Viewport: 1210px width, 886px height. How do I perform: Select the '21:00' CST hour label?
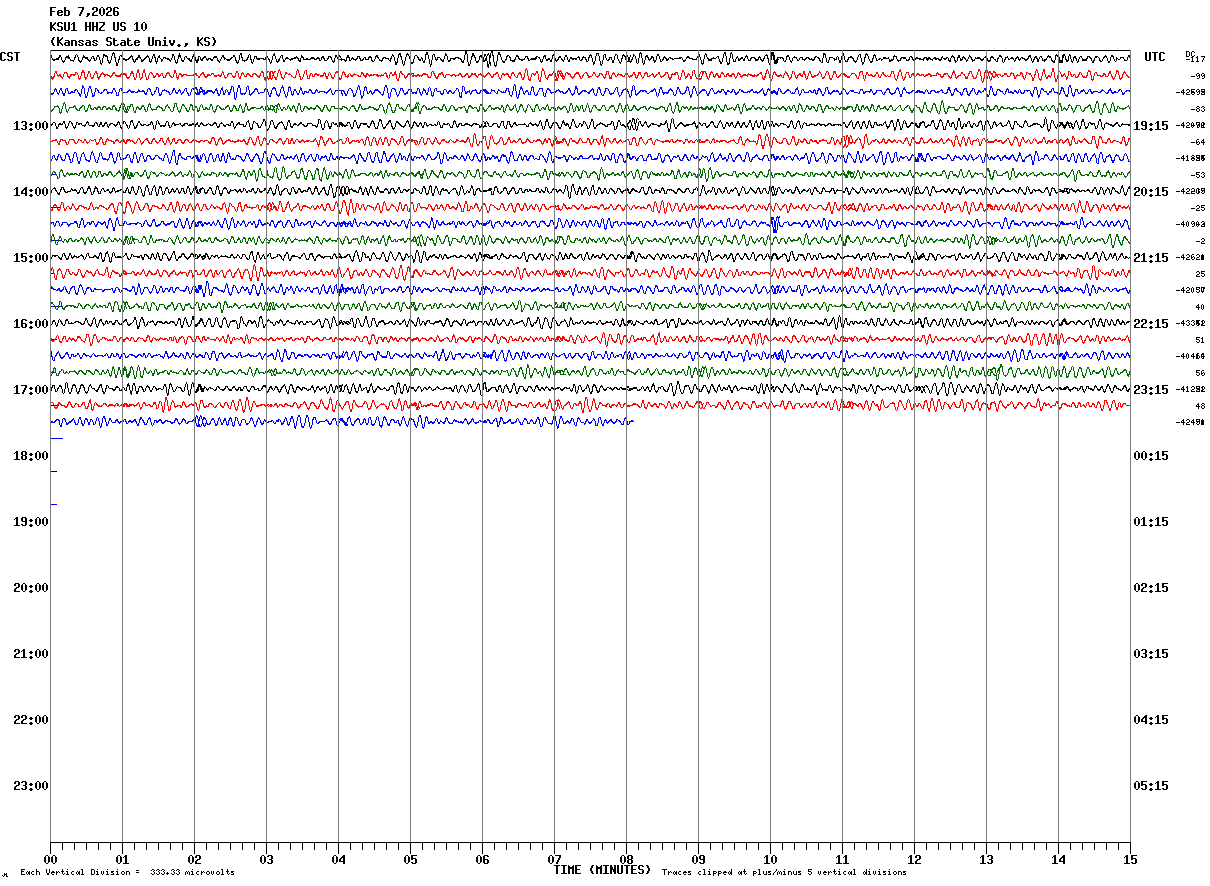point(31,654)
